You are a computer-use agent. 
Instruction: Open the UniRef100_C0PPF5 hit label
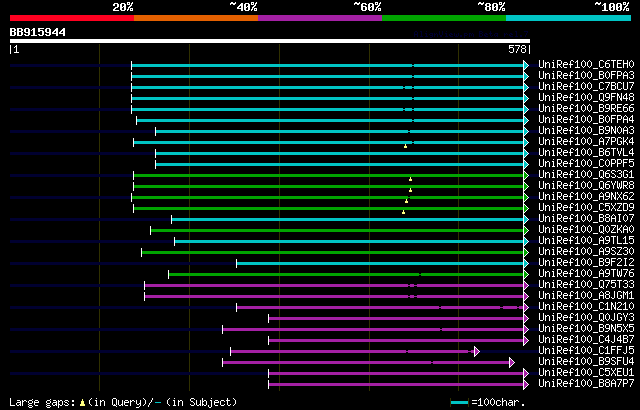[586, 164]
